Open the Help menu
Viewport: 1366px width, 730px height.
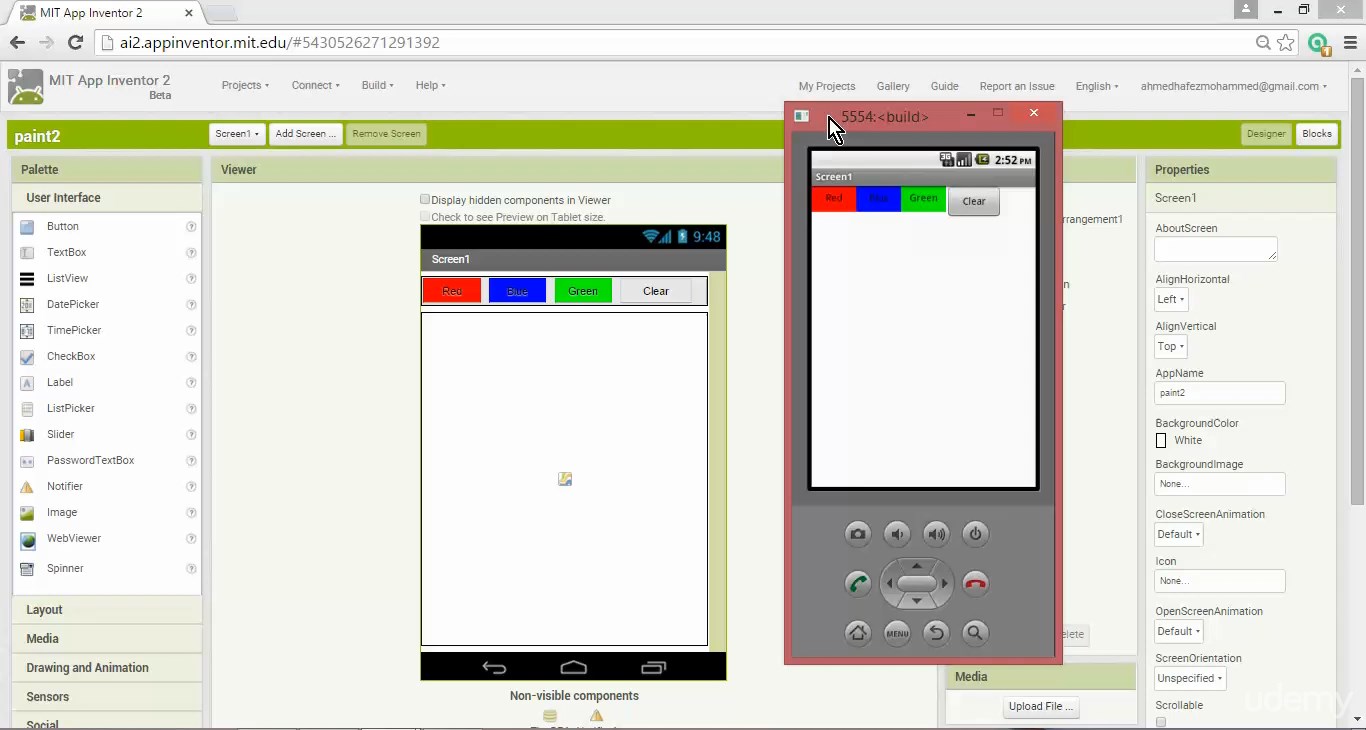pyautogui.click(x=431, y=85)
